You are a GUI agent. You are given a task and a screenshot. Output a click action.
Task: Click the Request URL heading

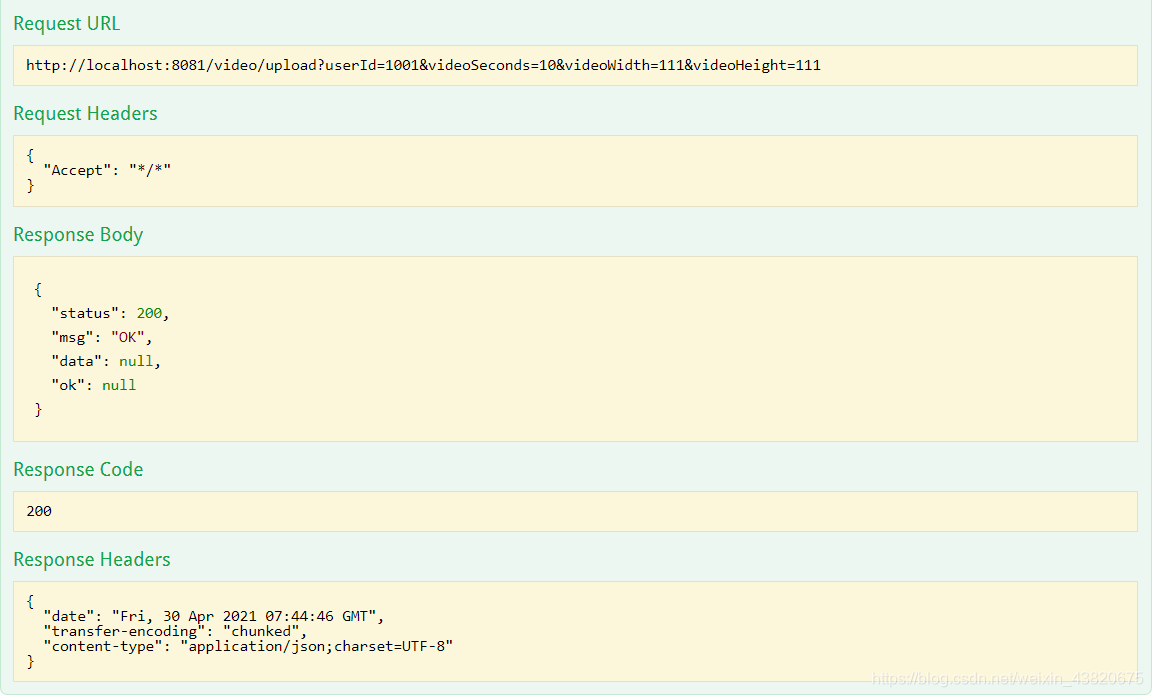(x=67, y=24)
